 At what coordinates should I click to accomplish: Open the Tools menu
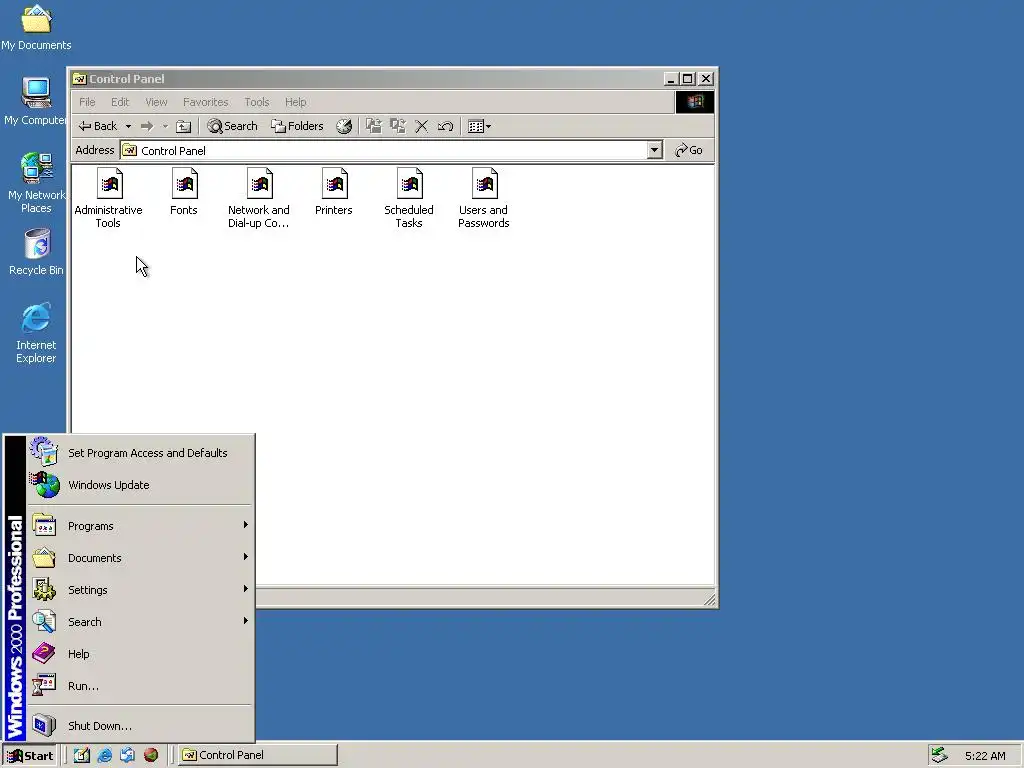[257, 102]
